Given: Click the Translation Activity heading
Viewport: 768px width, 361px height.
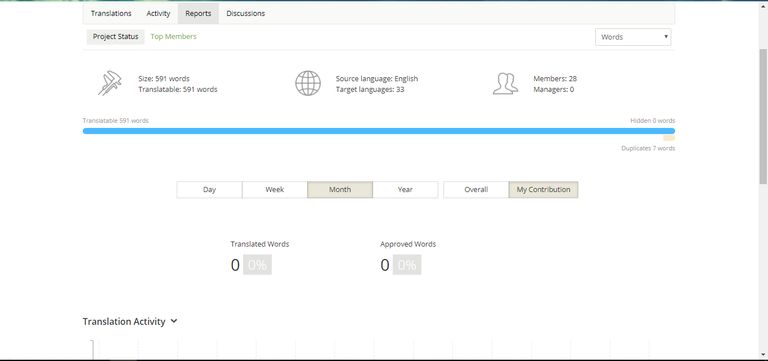Looking at the screenshot, I should click(124, 322).
